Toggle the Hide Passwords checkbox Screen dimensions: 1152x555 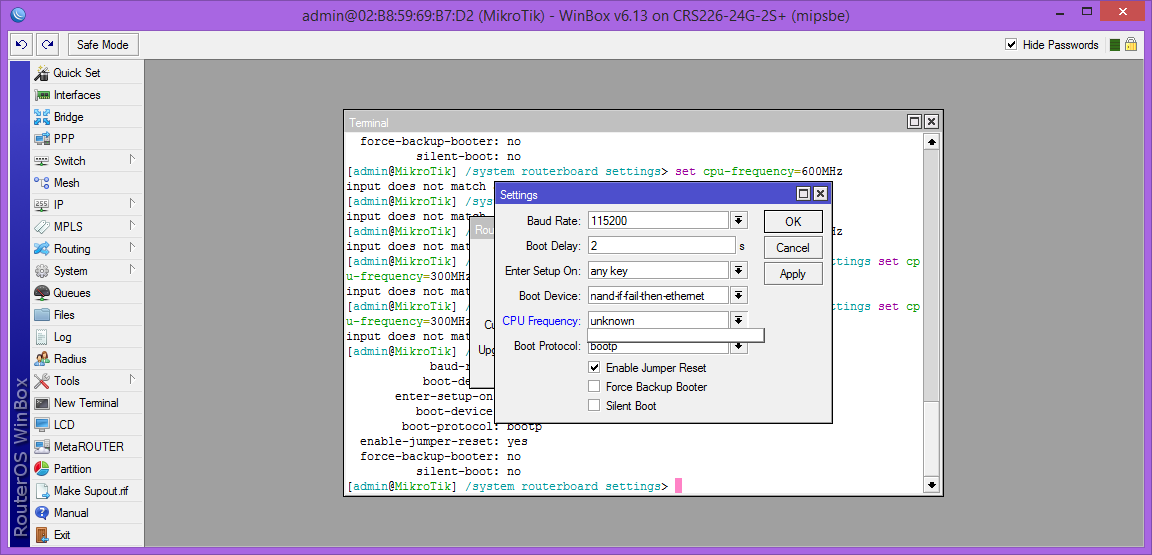tap(1011, 45)
